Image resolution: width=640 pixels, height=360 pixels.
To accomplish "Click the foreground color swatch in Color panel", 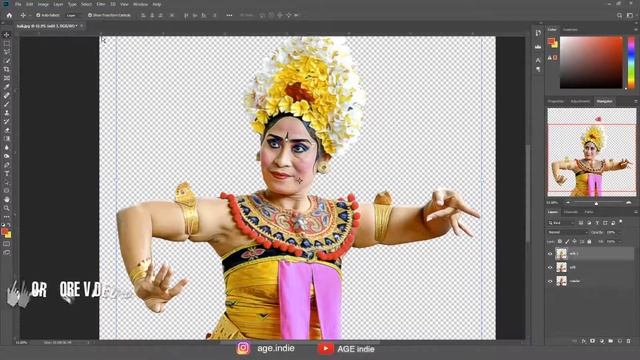I will [551, 41].
